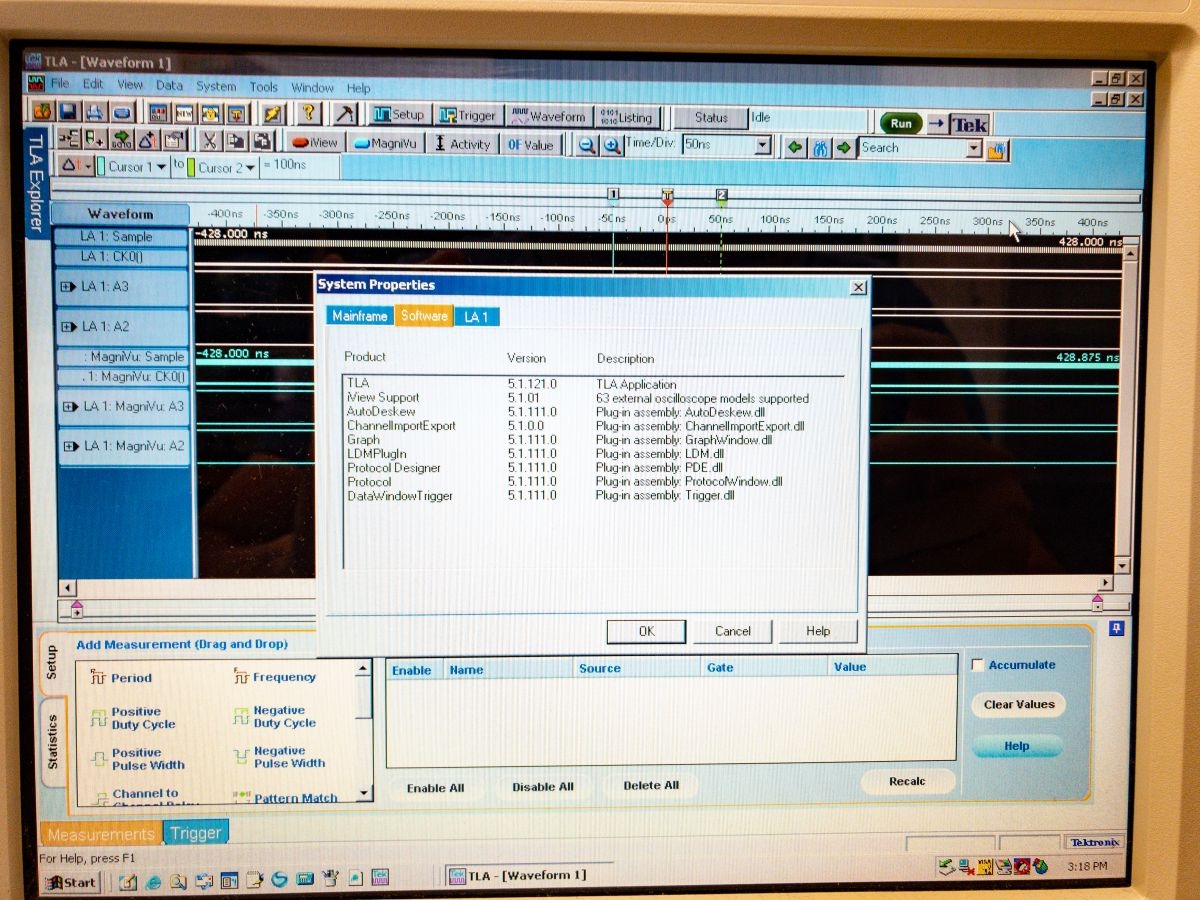This screenshot has width=1200, height=900.
Task: Toggle the Activity indicator button
Action: (462, 144)
